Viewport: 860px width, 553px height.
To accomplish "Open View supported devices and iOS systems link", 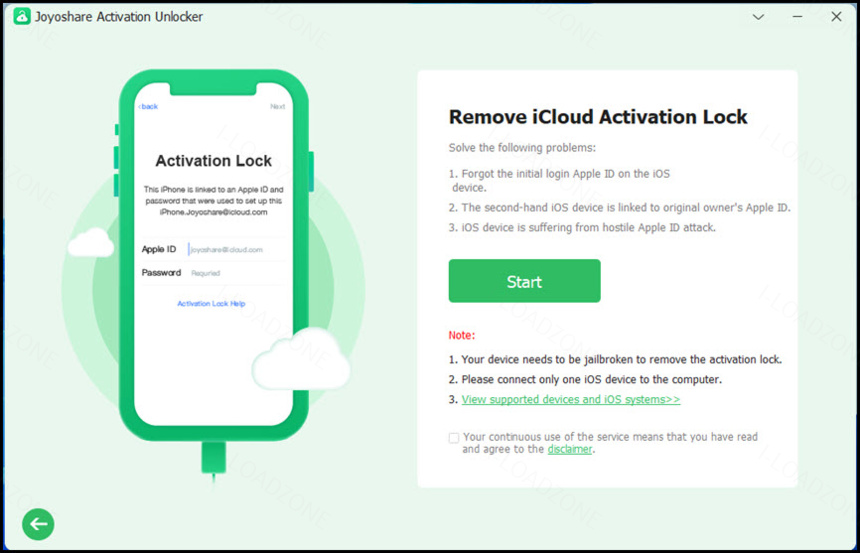I will (x=570, y=399).
